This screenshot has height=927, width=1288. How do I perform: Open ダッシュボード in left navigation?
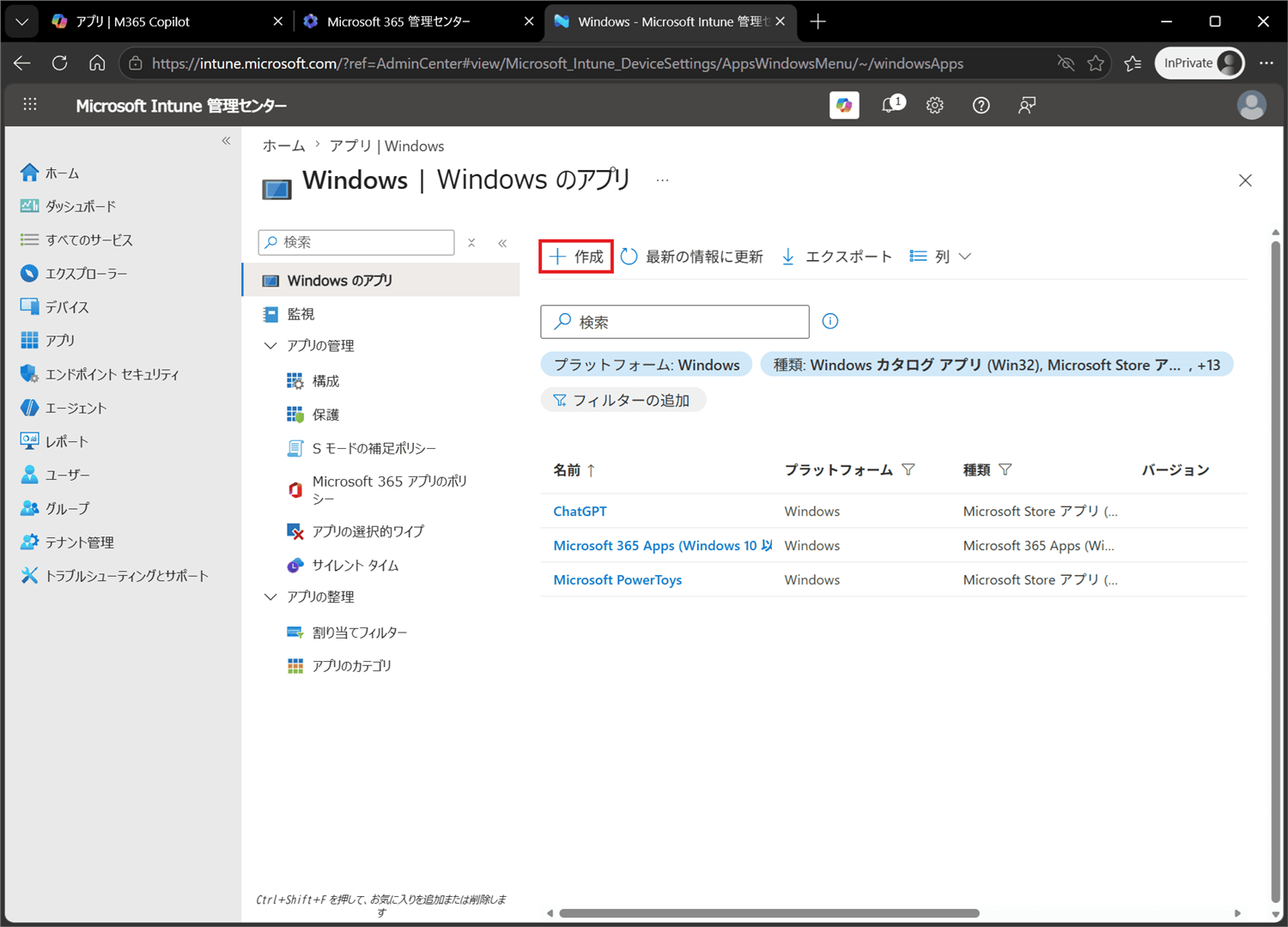(x=68, y=206)
